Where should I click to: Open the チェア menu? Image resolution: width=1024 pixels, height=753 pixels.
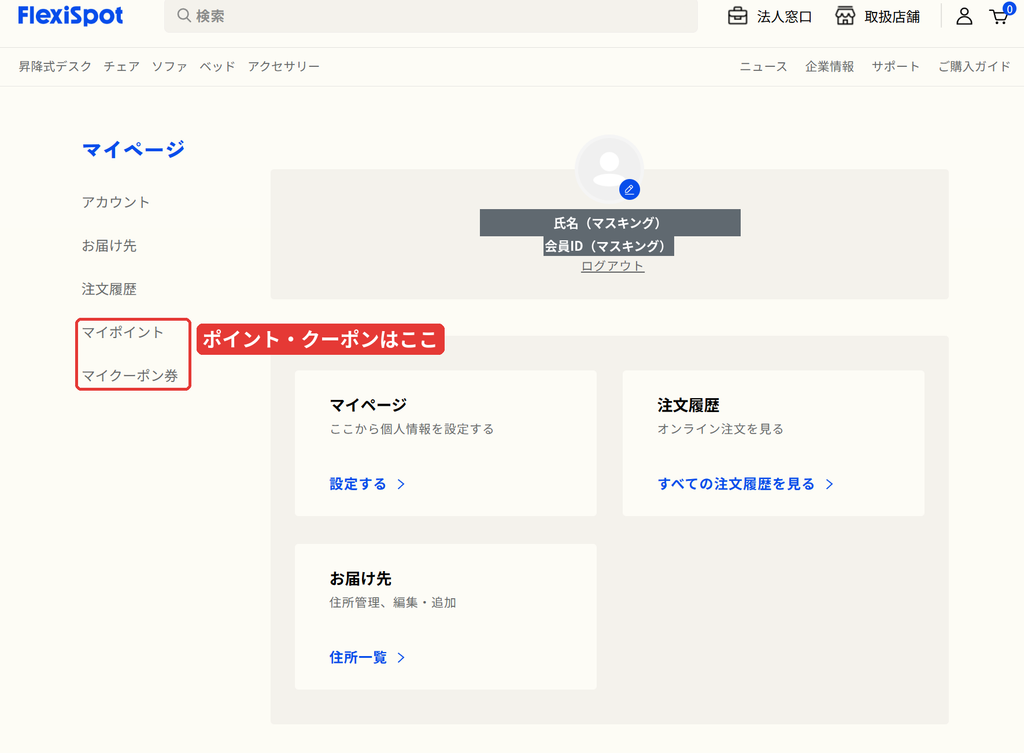pyautogui.click(x=121, y=66)
